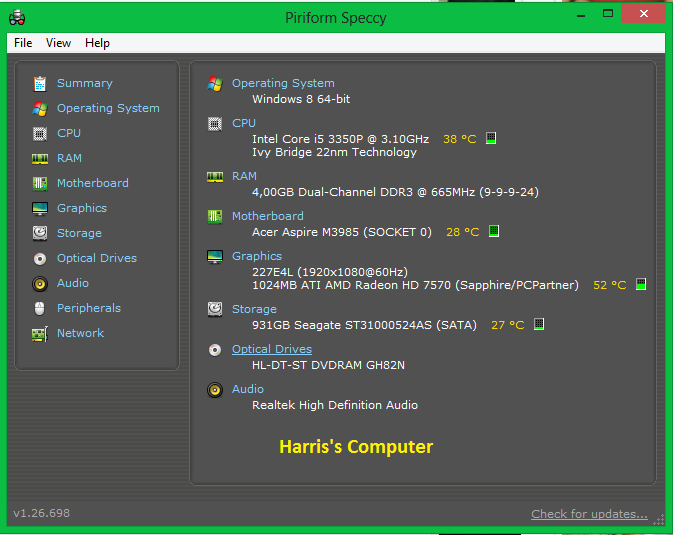Open the underlined Optical Drives link
Viewport: 673px width, 535px height.
click(272, 349)
